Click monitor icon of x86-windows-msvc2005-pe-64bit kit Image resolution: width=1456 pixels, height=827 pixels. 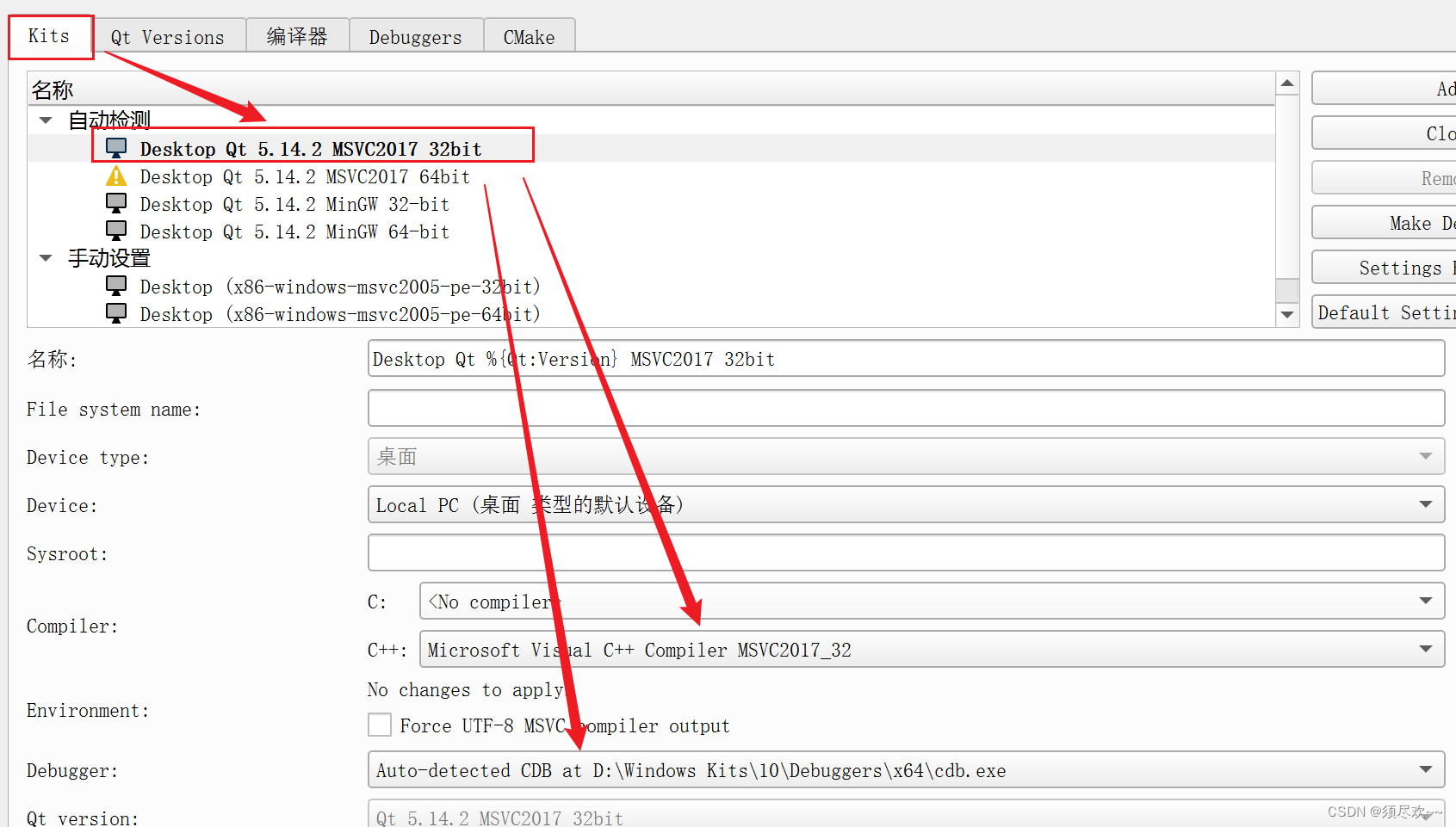[116, 313]
